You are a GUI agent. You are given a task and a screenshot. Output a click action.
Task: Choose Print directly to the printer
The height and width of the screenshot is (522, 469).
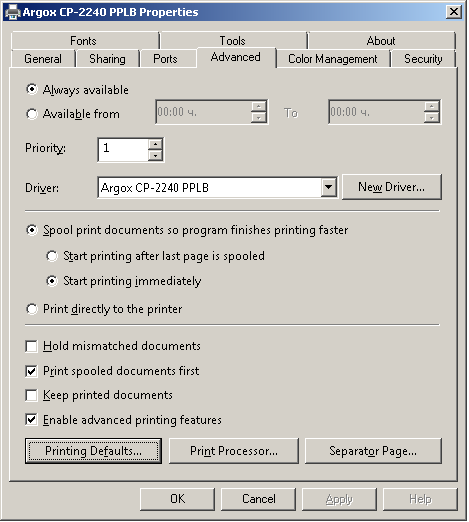click(x=32, y=309)
